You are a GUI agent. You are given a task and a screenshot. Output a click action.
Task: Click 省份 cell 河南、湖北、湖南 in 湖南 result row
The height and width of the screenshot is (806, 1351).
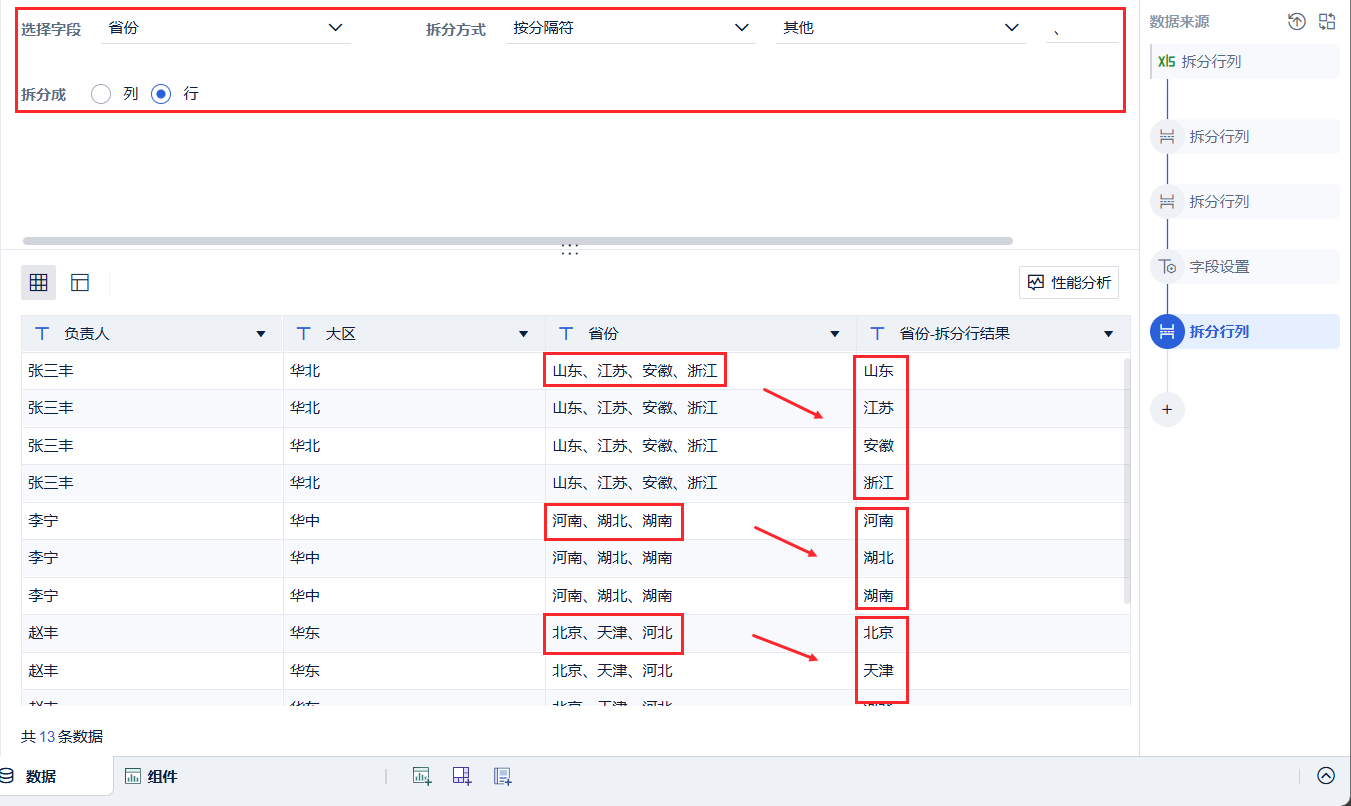click(700, 595)
